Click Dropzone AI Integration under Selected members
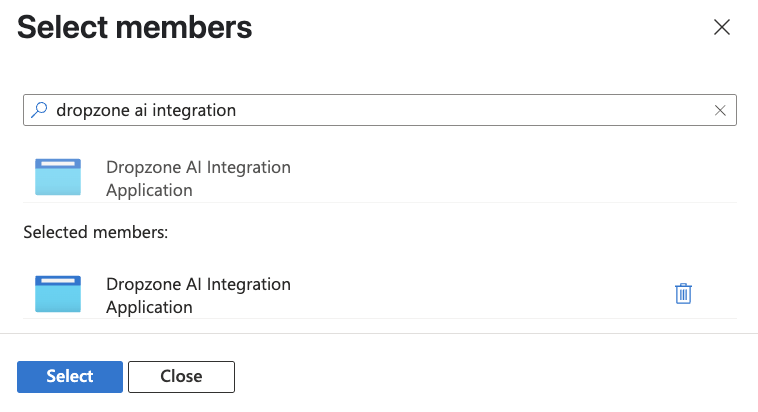758x412 pixels. pyautogui.click(x=198, y=284)
